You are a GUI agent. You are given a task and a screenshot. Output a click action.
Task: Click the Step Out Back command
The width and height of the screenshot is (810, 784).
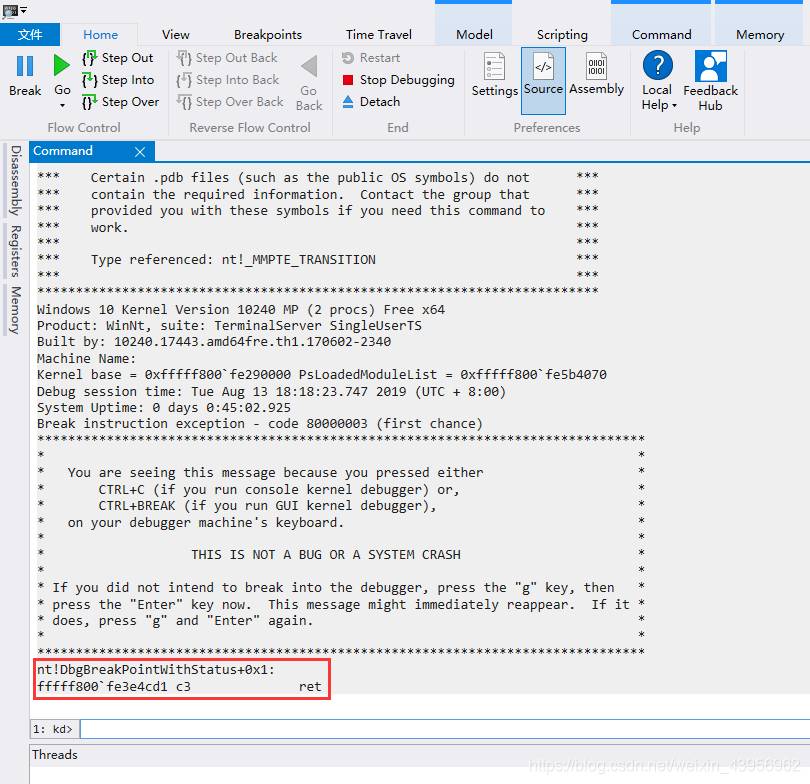(227, 58)
